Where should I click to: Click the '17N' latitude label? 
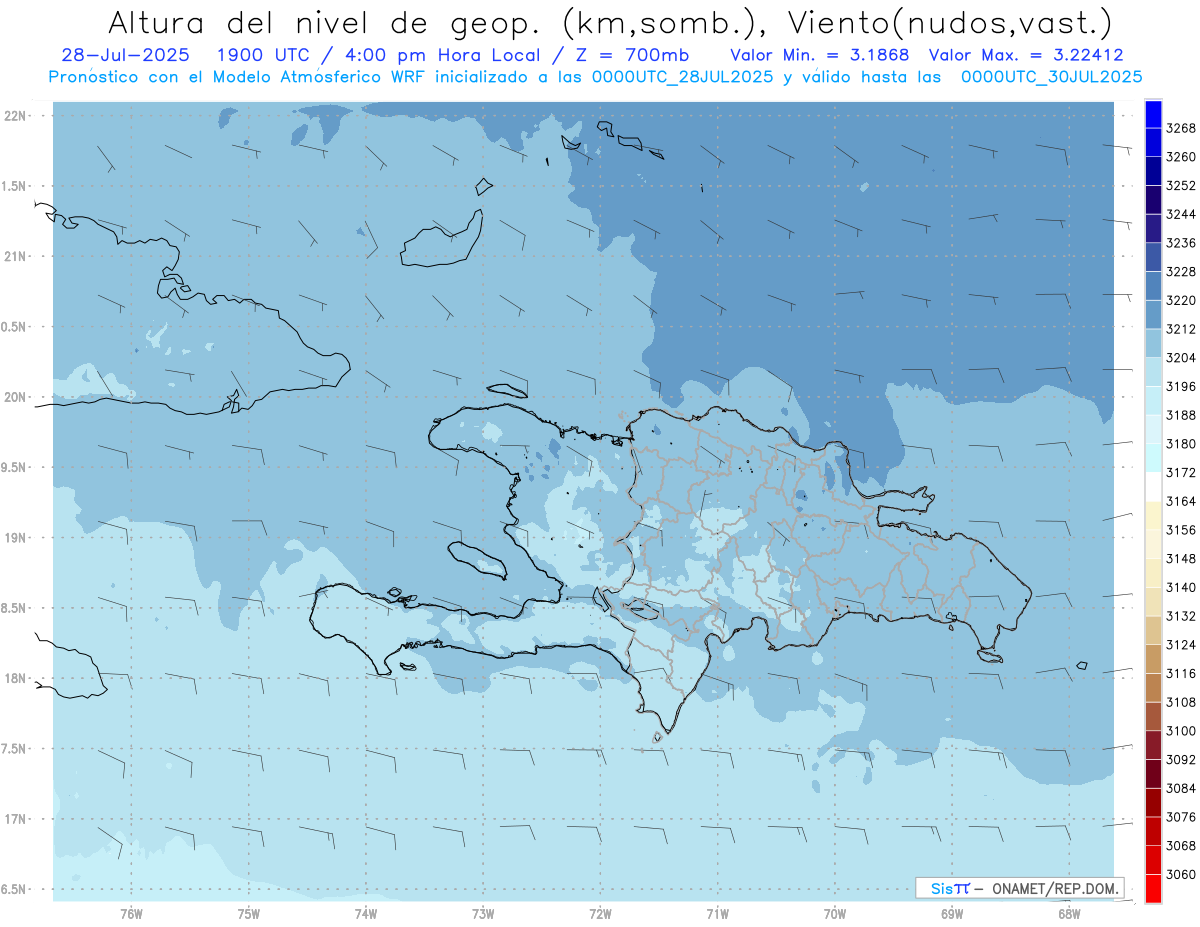point(16,819)
